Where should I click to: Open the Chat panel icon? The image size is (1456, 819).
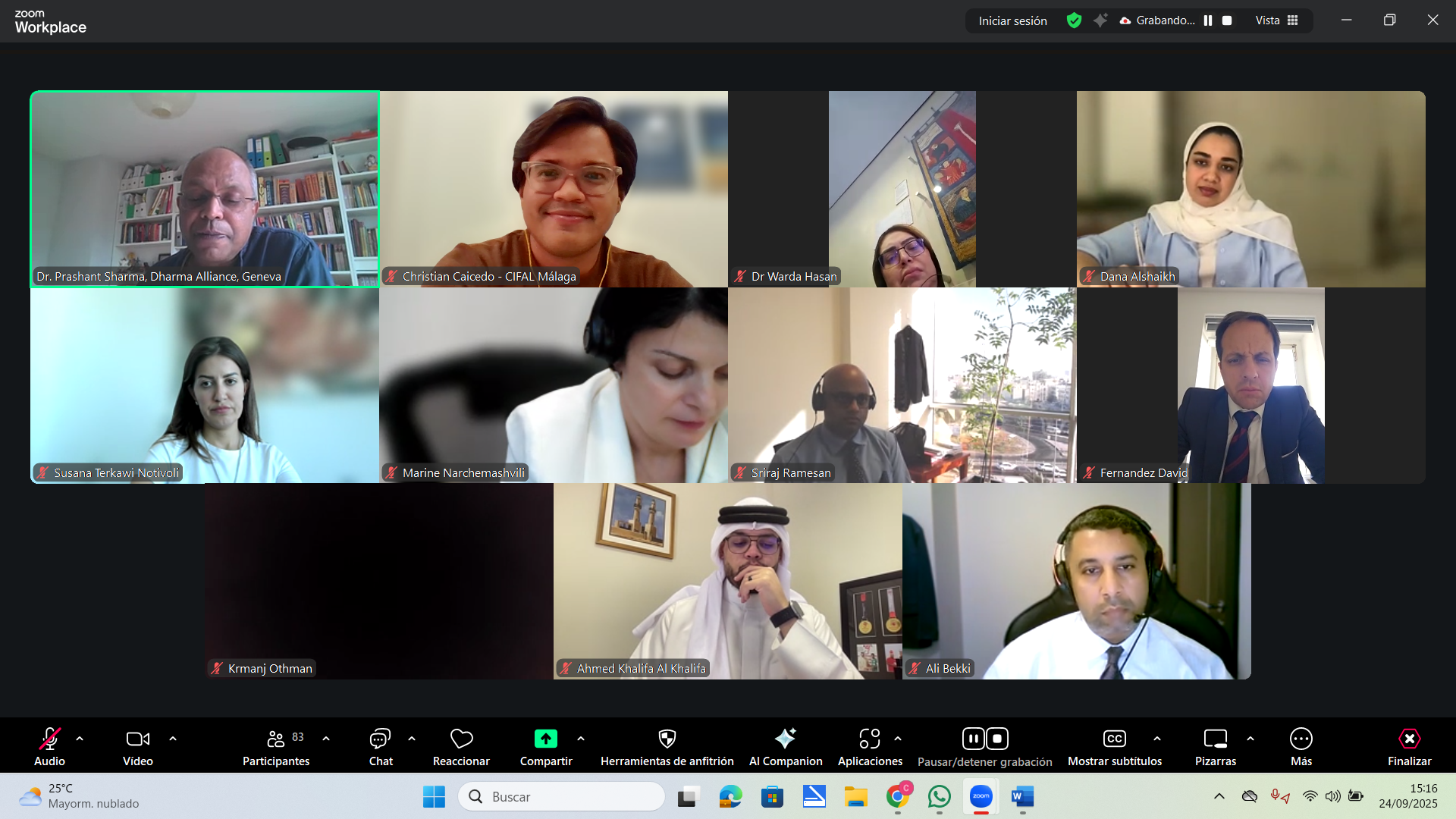[x=380, y=739]
